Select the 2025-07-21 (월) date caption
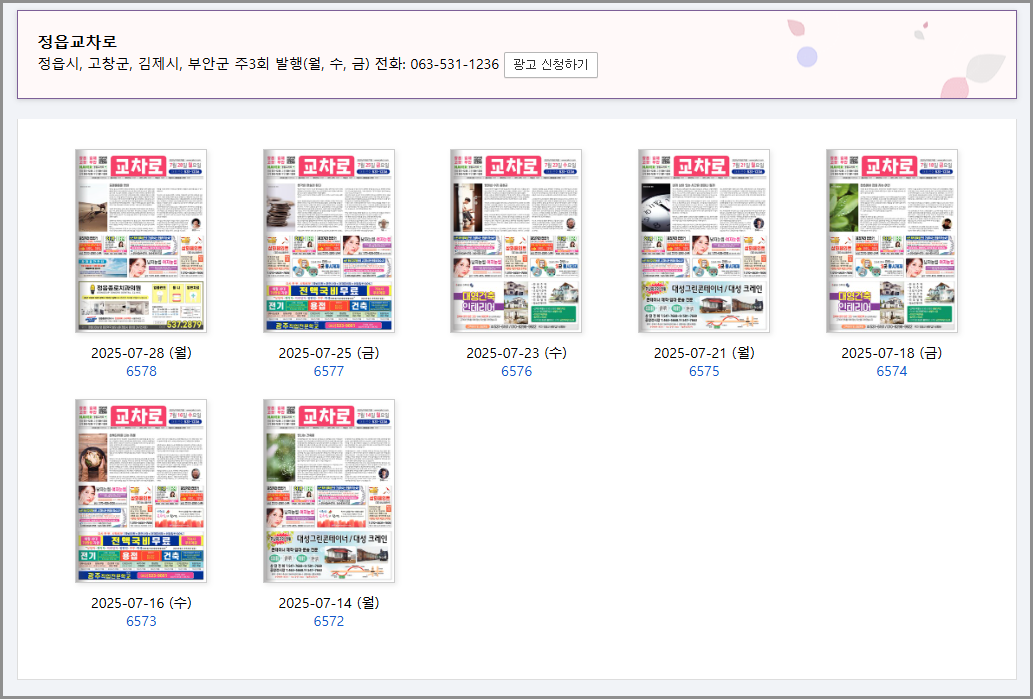 (x=704, y=353)
